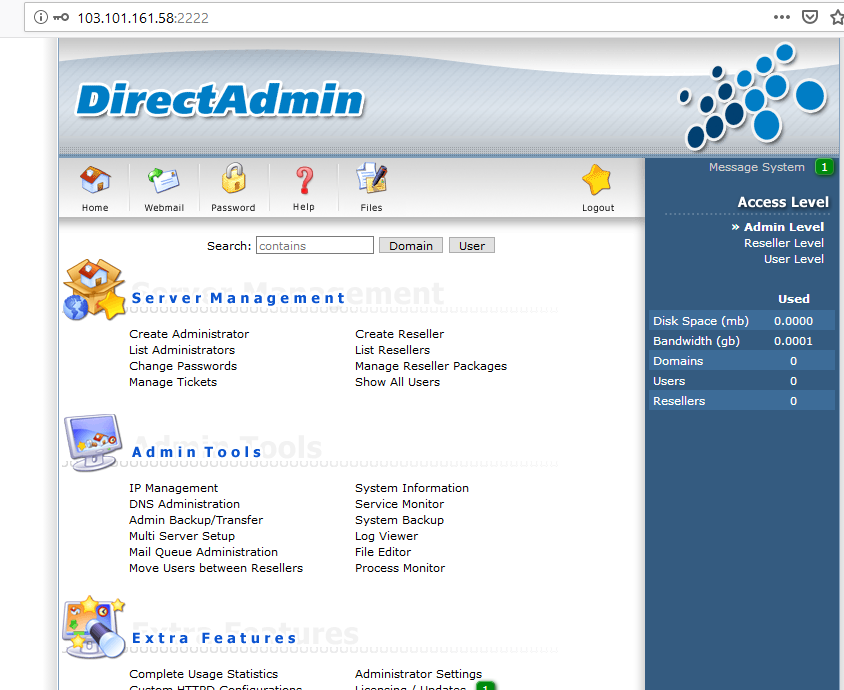Open Show All Users
This screenshot has height=690, width=844.
click(x=397, y=382)
